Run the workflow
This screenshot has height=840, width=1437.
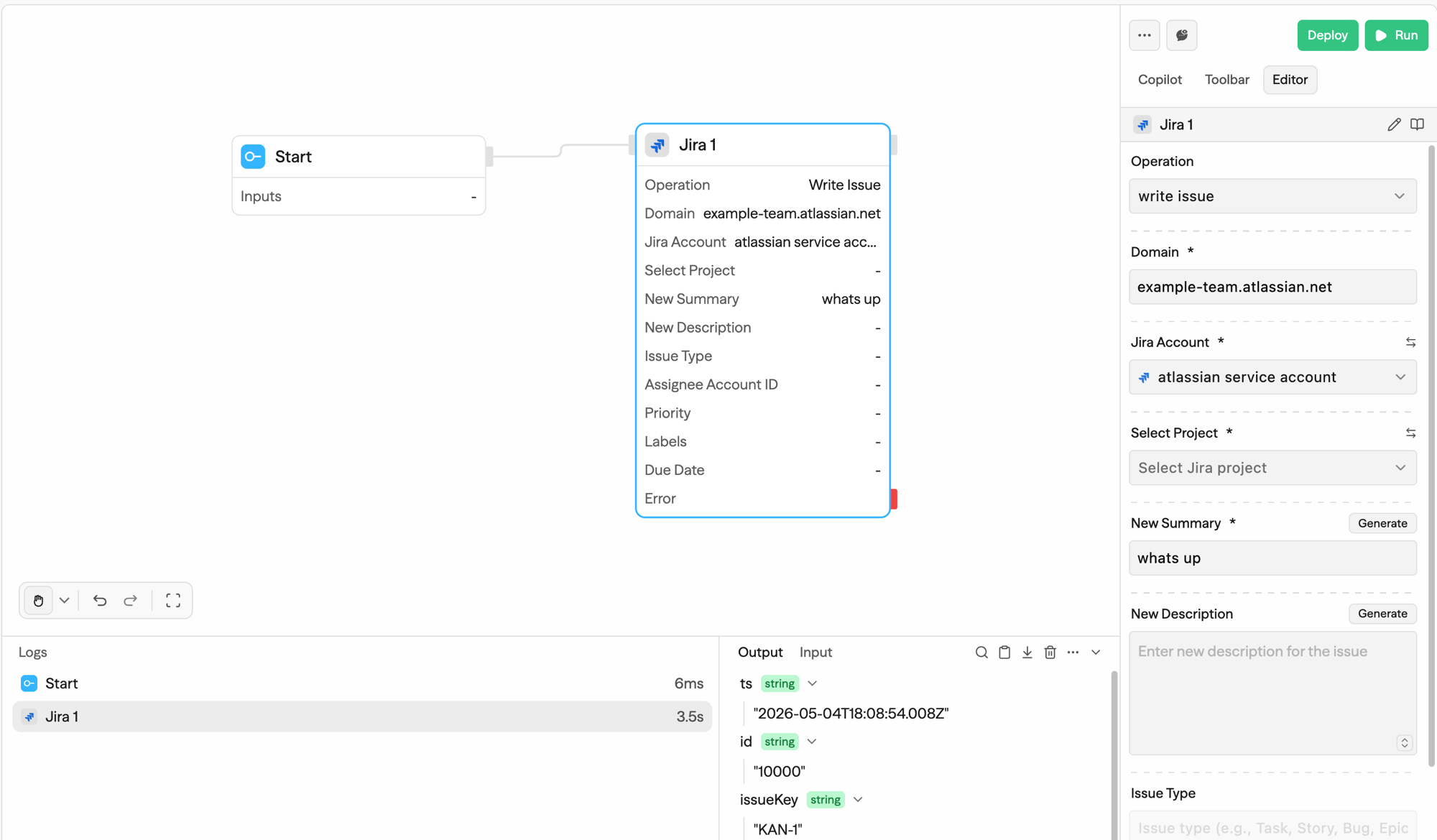click(1396, 35)
